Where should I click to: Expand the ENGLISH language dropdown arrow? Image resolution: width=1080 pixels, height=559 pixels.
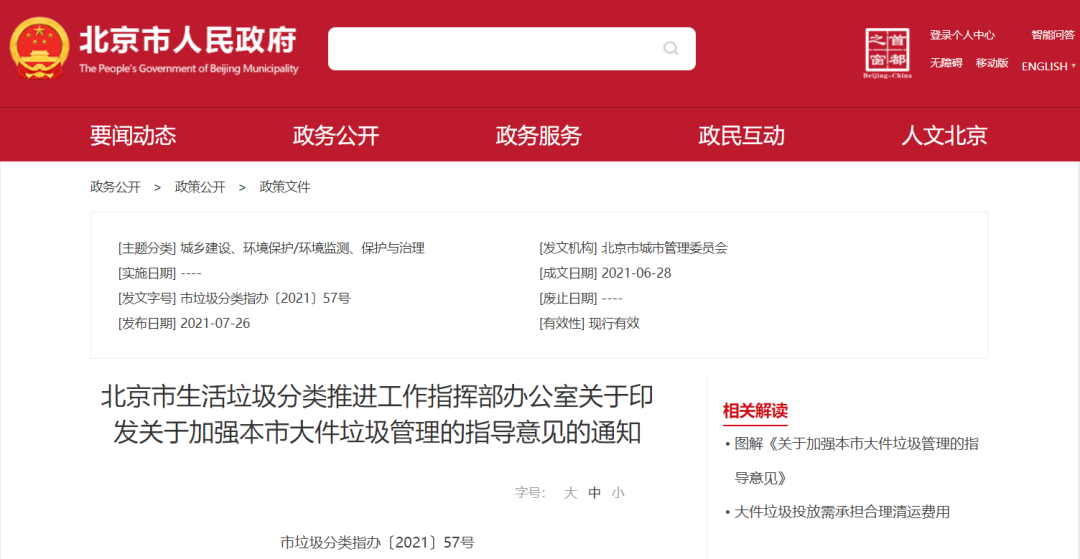[x=1073, y=67]
